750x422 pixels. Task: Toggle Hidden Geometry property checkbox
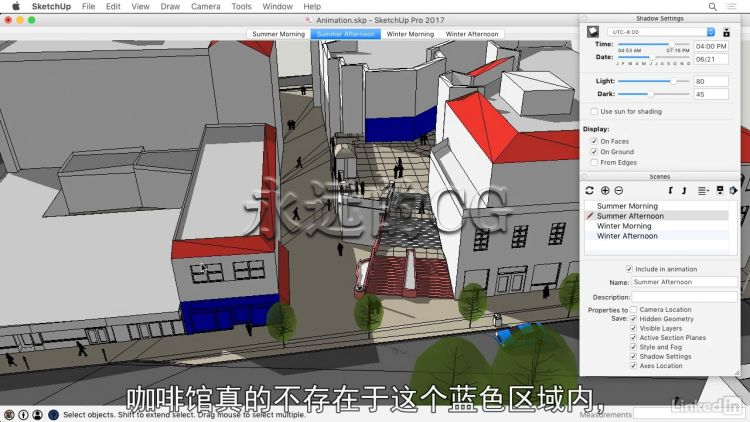633,319
